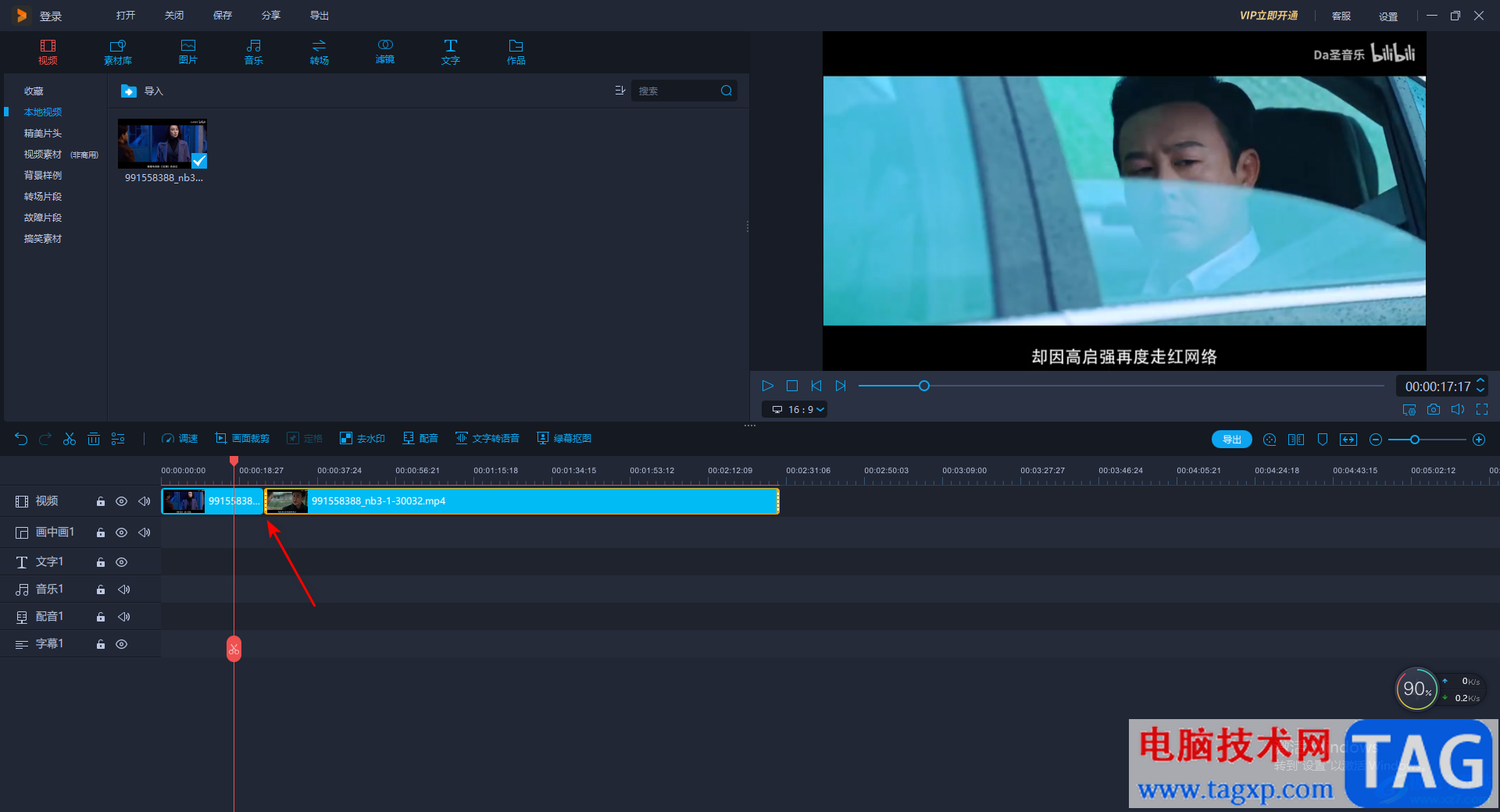1500x812 pixels.
Task: Select the 991558388_nb3 media thumbnail
Action: pyautogui.click(x=162, y=144)
